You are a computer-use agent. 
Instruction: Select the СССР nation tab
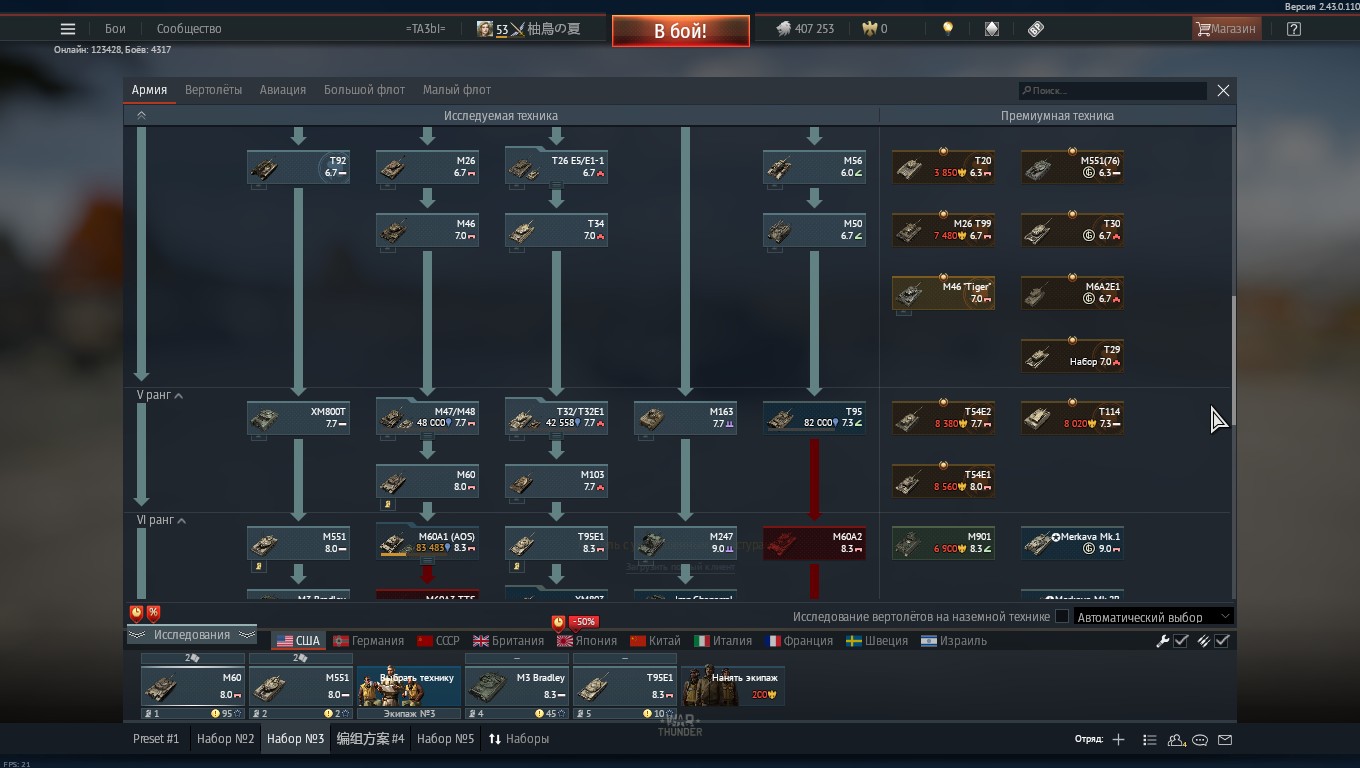pos(438,641)
